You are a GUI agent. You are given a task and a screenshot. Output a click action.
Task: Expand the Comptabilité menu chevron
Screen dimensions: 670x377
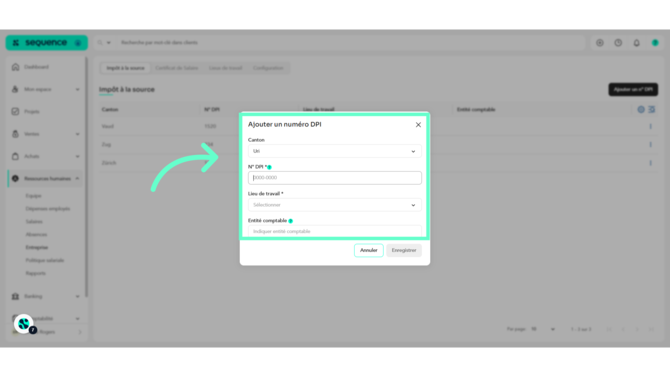click(x=77, y=318)
